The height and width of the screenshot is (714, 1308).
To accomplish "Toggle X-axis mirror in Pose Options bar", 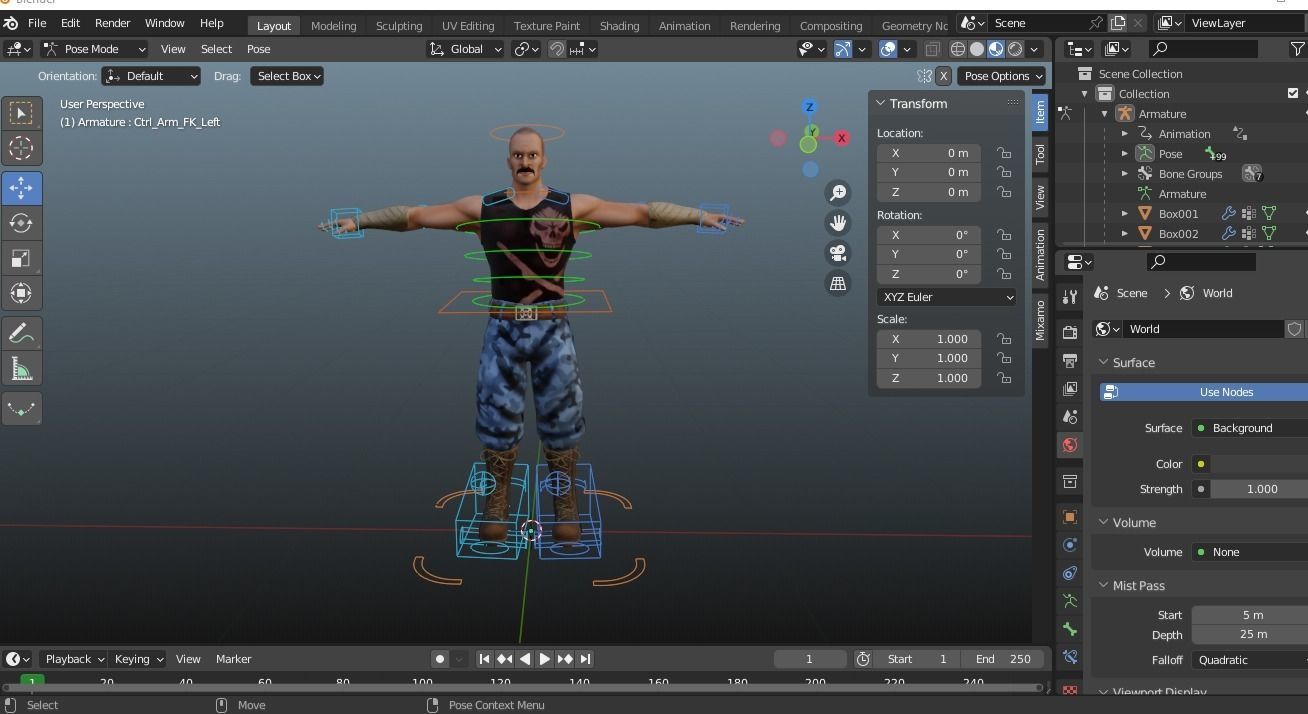I will pos(942,76).
